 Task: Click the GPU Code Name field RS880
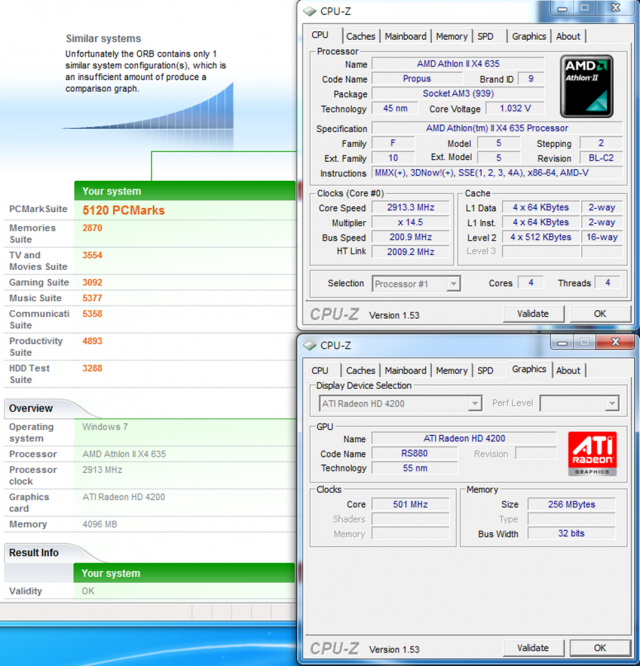(415, 453)
